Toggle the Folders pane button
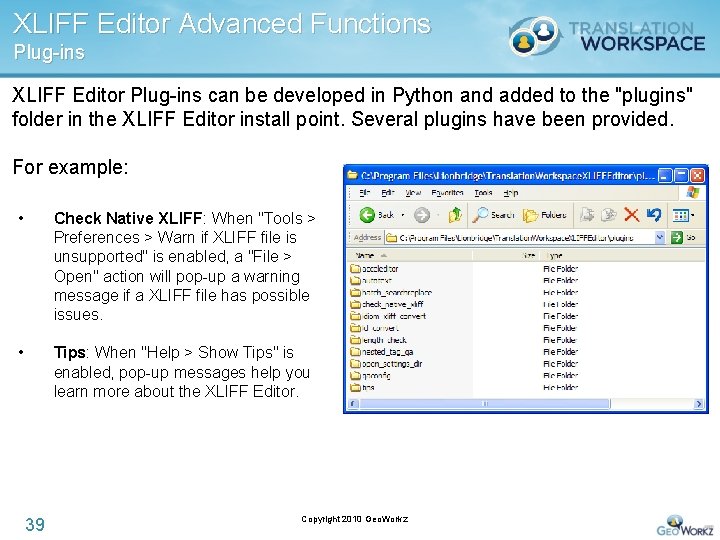 [545, 214]
